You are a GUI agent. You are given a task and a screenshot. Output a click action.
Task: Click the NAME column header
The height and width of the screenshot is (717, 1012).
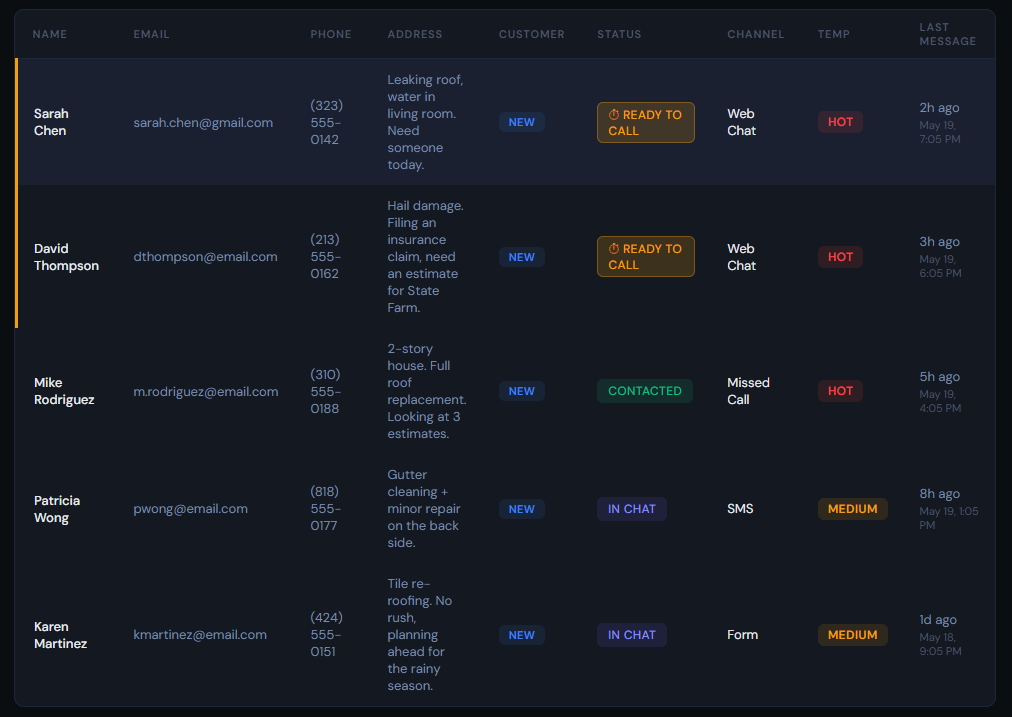click(x=50, y=34)
